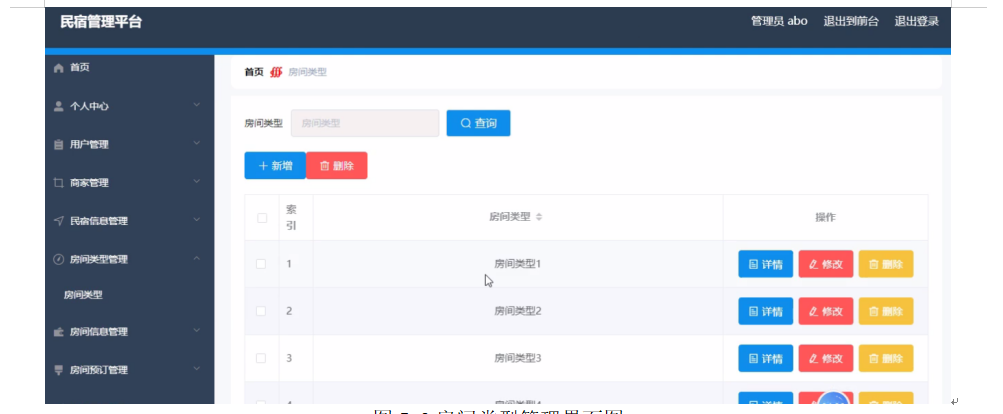Screen dimensions: 1003x414
Task: Click yellow 删除 for 房间类型2
Action: point(885,311)
